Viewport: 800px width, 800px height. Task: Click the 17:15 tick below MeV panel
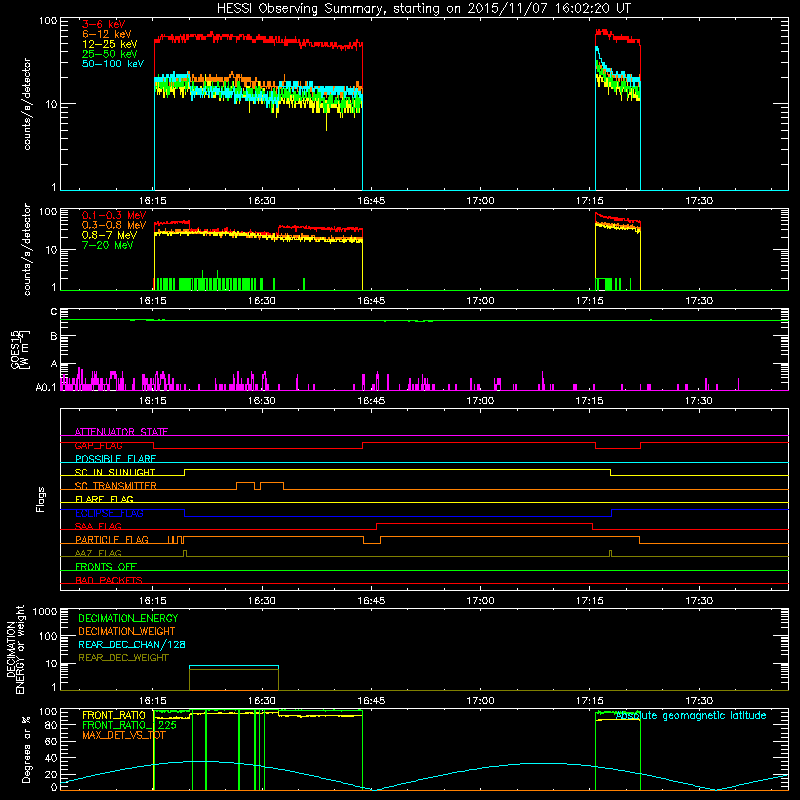589,301
